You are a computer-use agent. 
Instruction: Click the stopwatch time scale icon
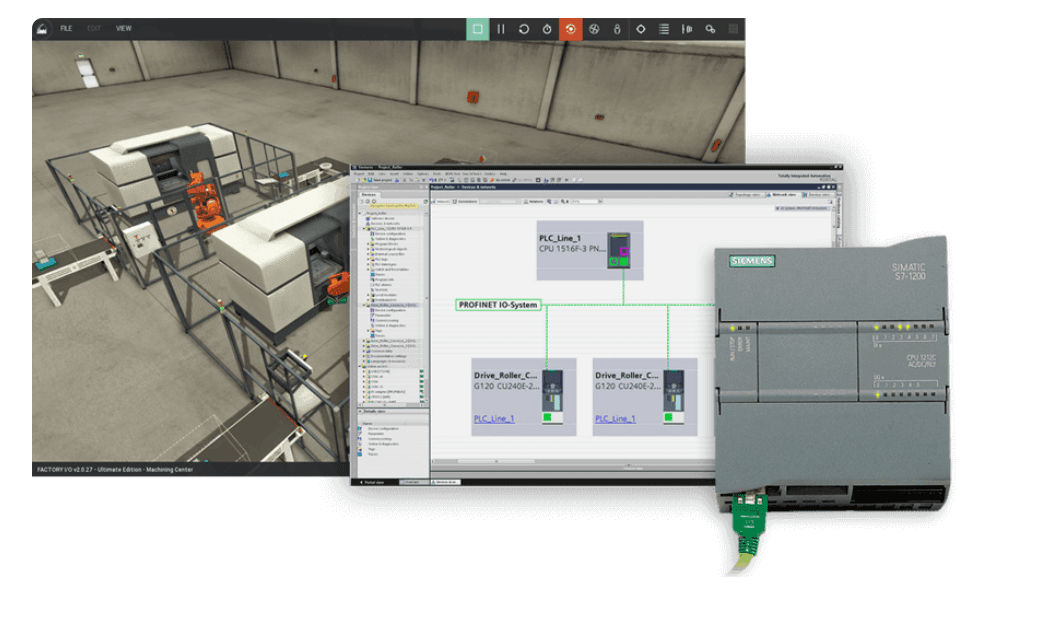click(547, 29)
